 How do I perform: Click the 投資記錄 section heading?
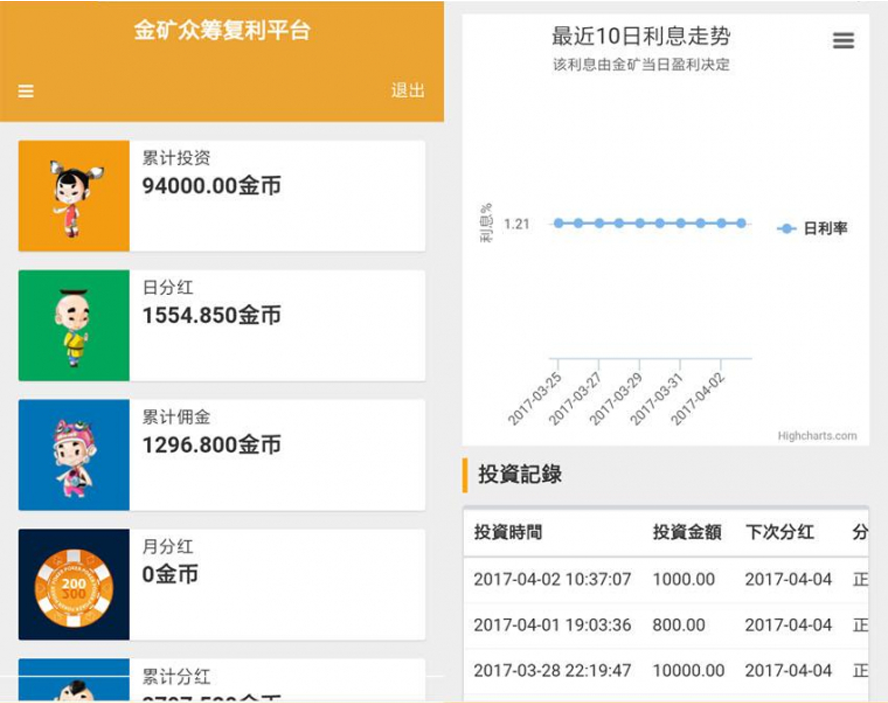point(520,474)
